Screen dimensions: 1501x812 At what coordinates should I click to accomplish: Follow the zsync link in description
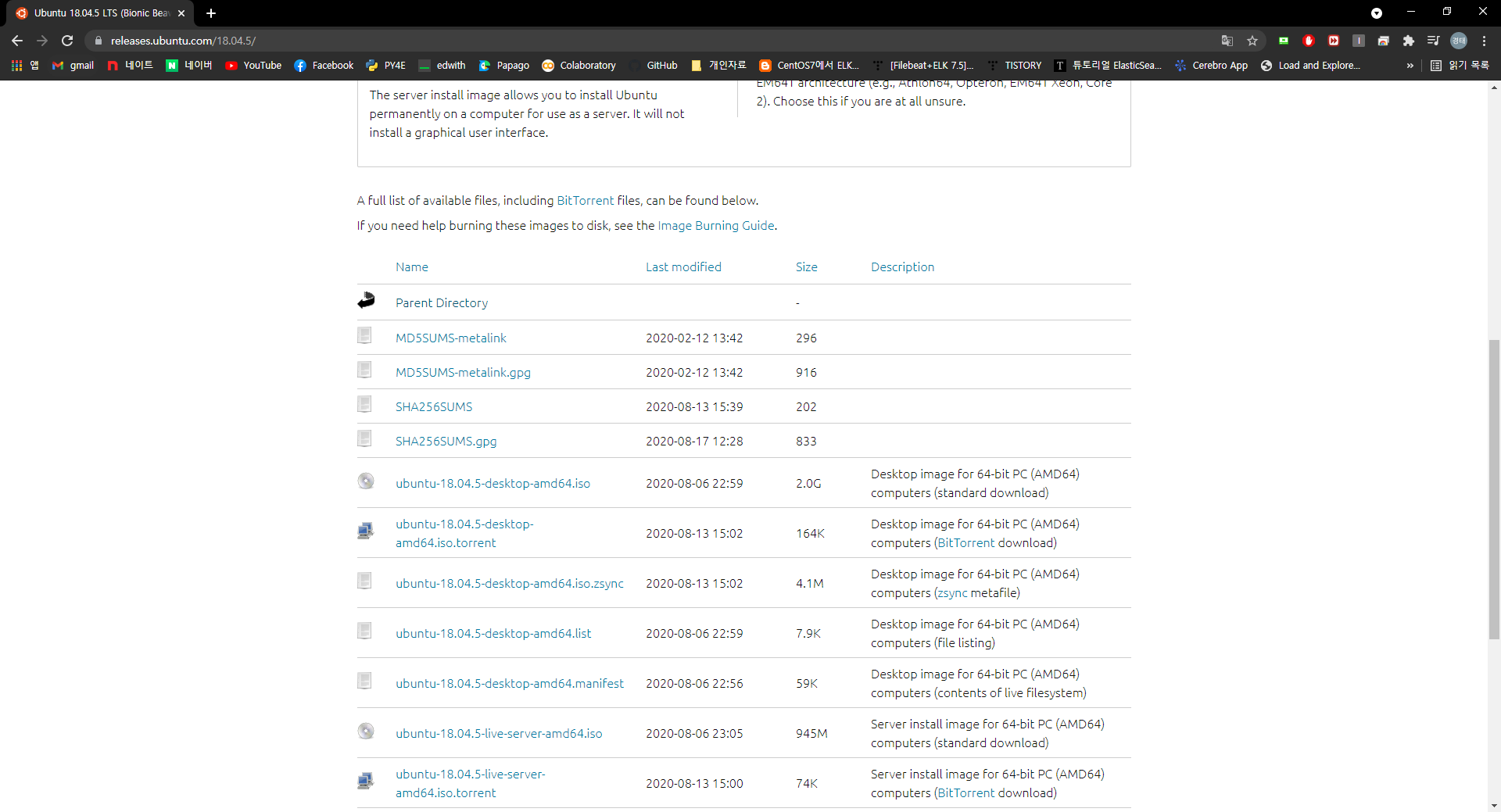click(x=952, y=593)
